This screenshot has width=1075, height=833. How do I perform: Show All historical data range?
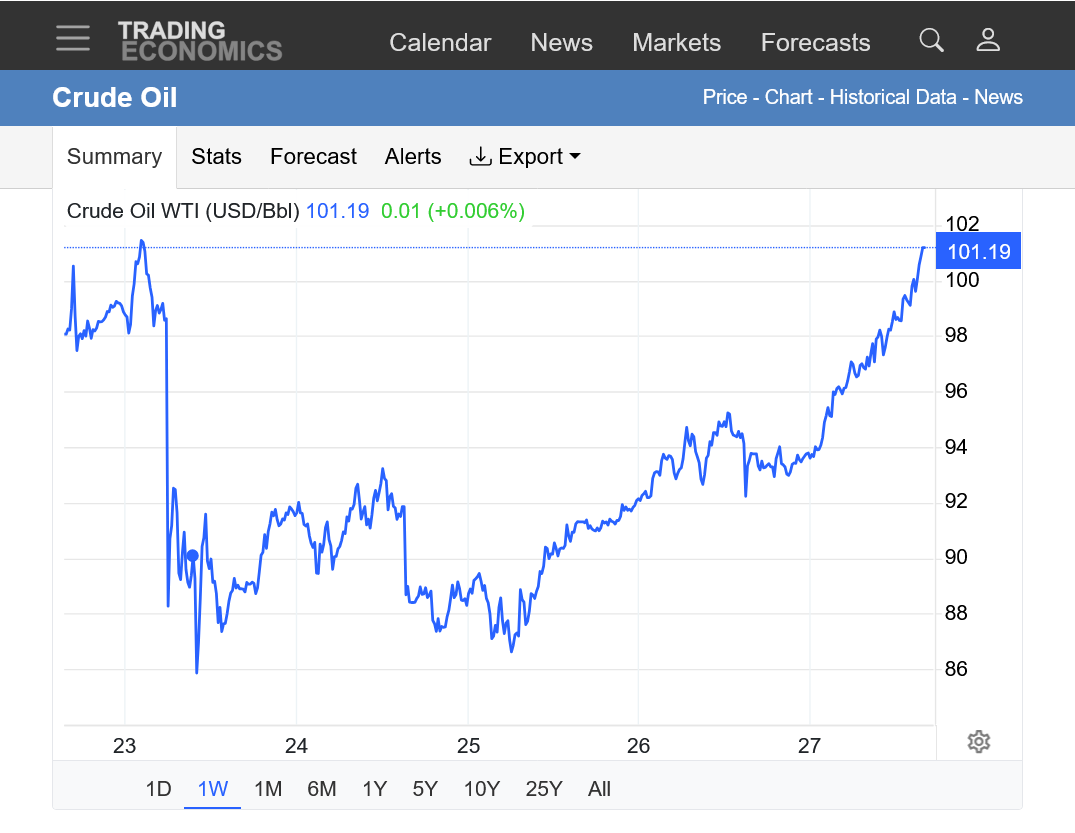click(599, 789)
